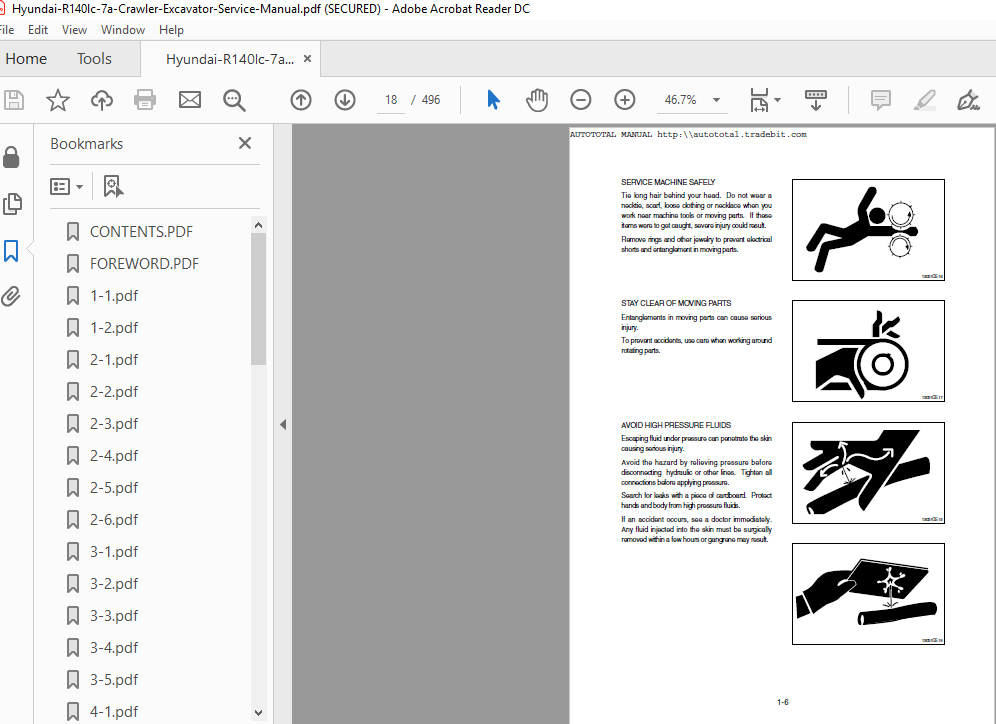Jump to bookmark 2-3.pdf

[x=114, y=424]
